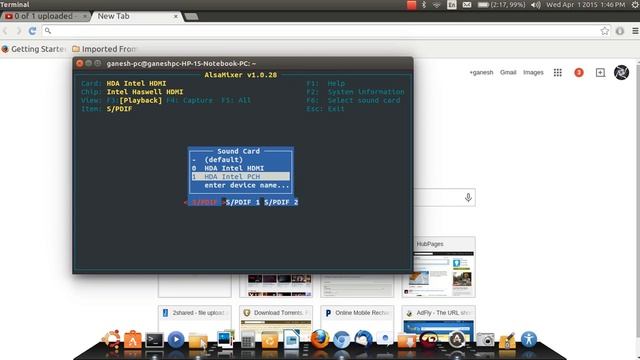Open the Files folder in dock
Screen dimensions: 640x360
pos(198,340)
